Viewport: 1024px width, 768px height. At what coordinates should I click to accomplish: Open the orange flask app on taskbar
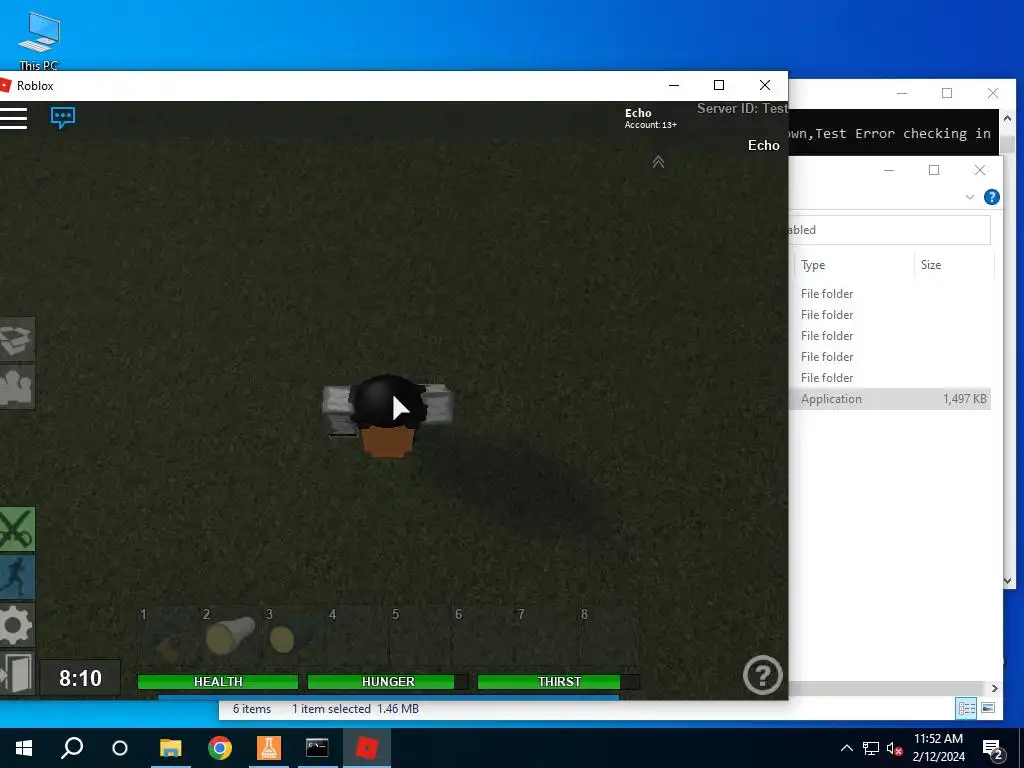[269, 748]
